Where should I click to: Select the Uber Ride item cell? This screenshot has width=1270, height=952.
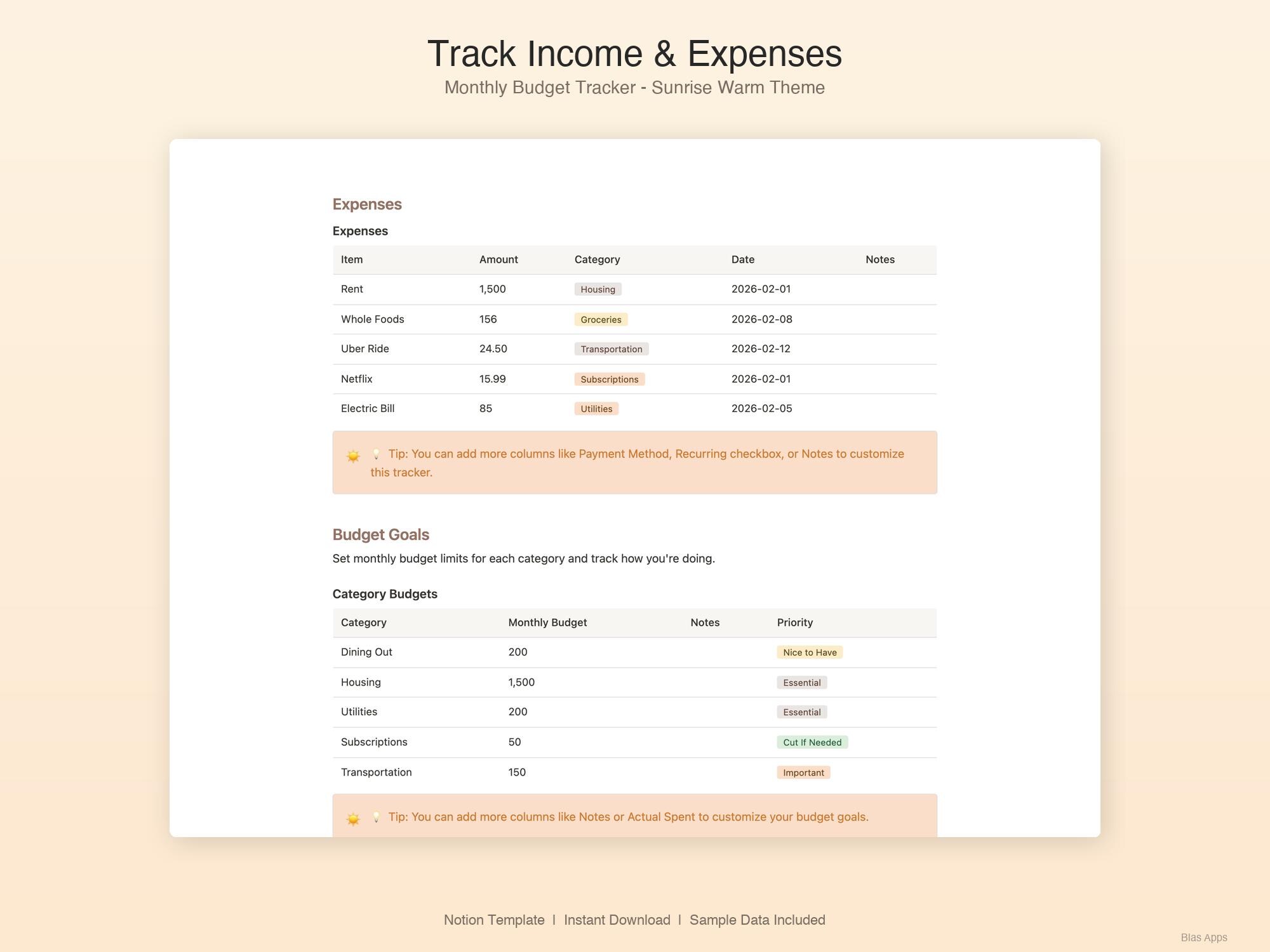click(364, 349)
